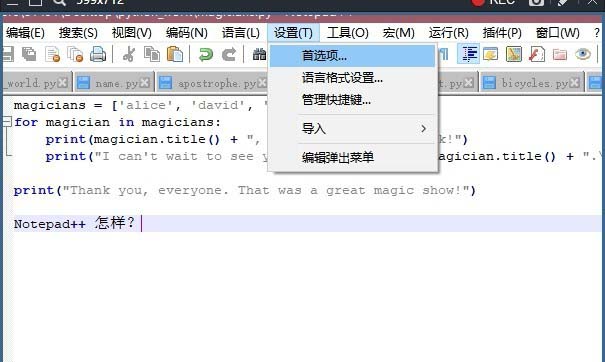The image size is (605, 362).
Task: Click the Copy toolbar icon
Action: click(152, 54)
